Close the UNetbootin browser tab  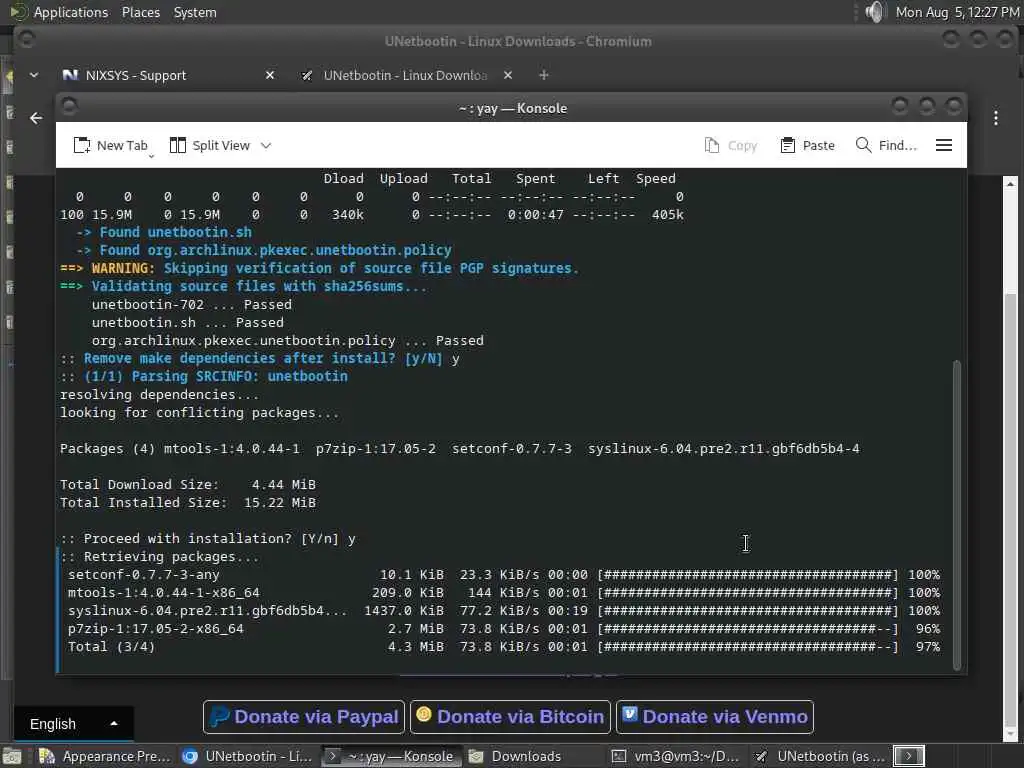click(508, 75)
